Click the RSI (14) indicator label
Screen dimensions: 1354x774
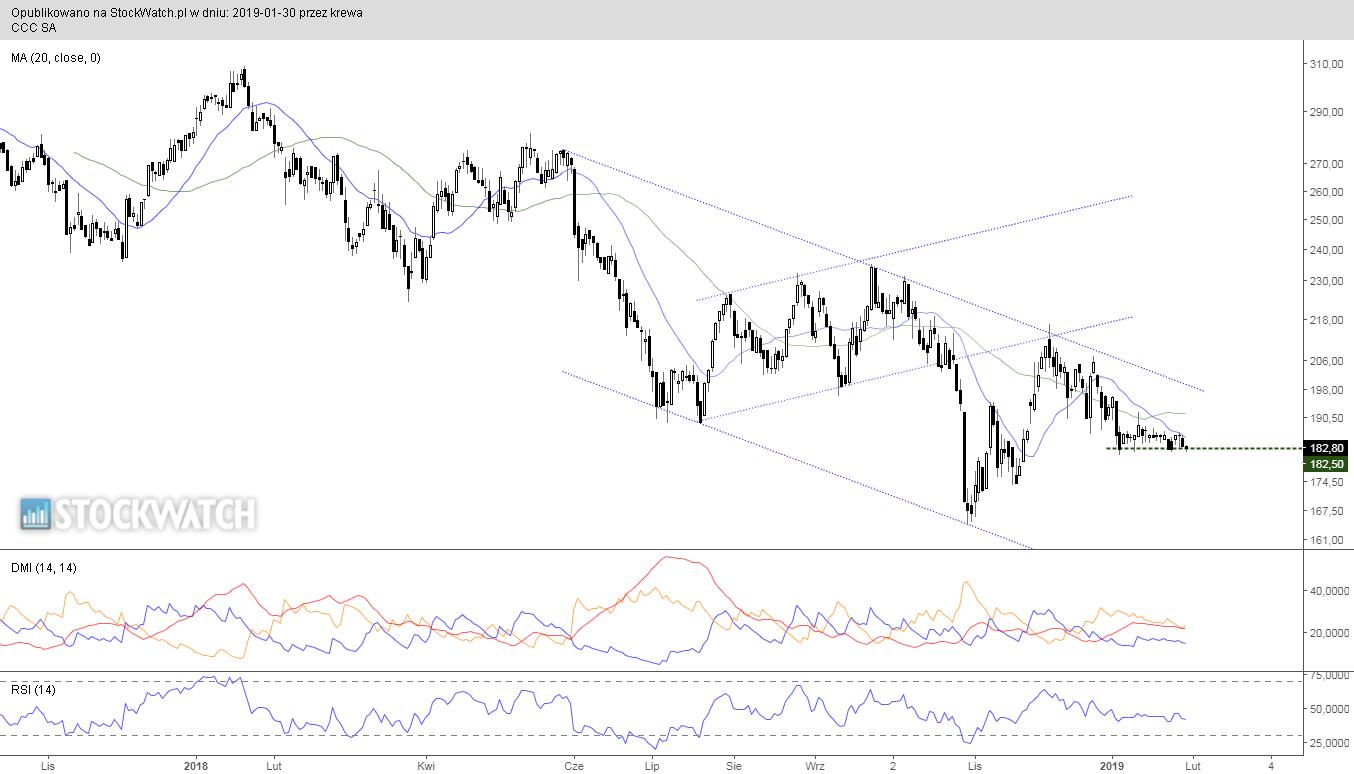pos(33,690)
